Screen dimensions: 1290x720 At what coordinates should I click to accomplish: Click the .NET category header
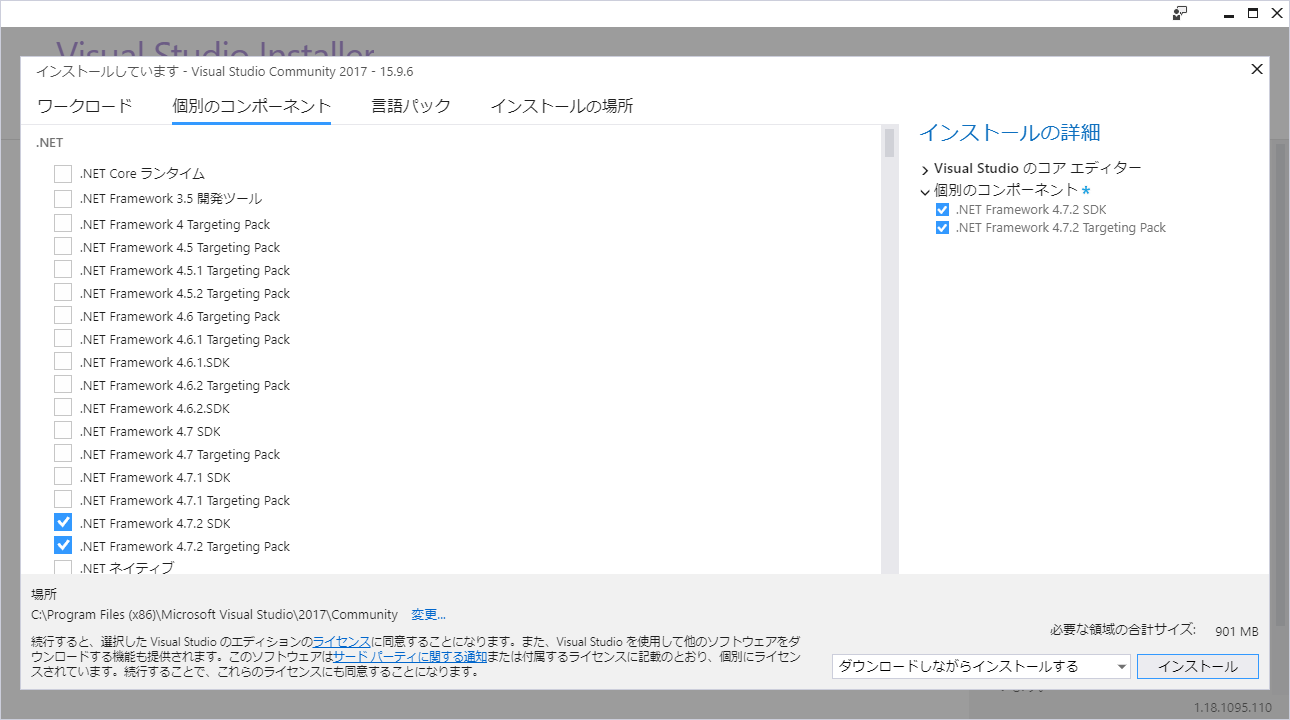[49, 143]
